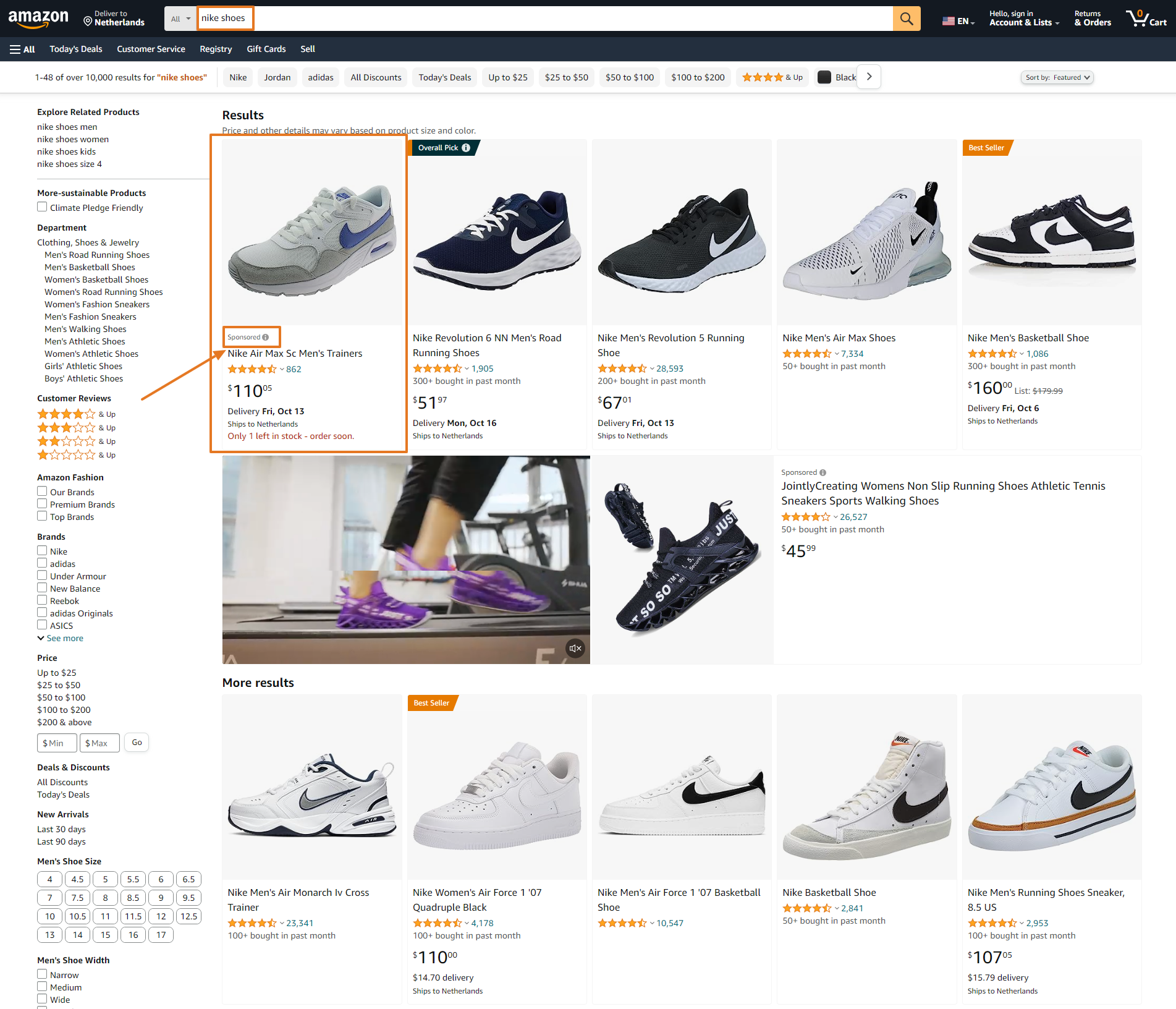Screen dimensions: 1176x1009
Task: Open the Account & Lists dropdown
Action: click(x=1024, y=19)
